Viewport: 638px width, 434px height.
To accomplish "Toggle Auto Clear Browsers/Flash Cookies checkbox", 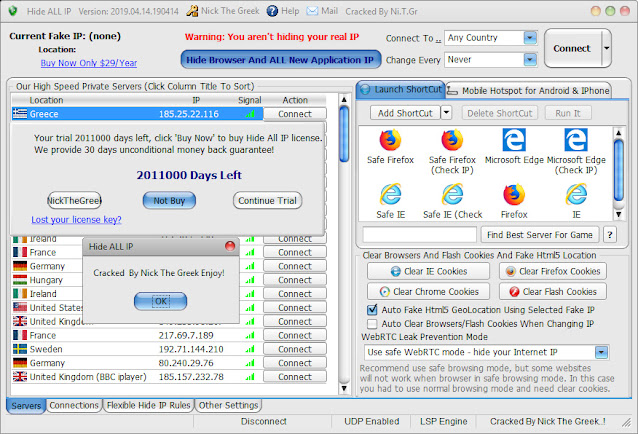I will [x=372, y=324].
